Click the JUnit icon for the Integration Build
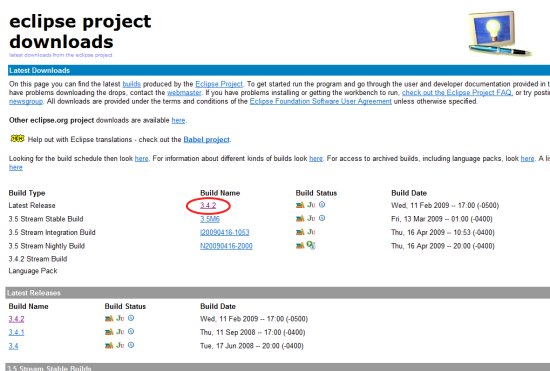This screenshot has height=371, width=550. [311, 232]
